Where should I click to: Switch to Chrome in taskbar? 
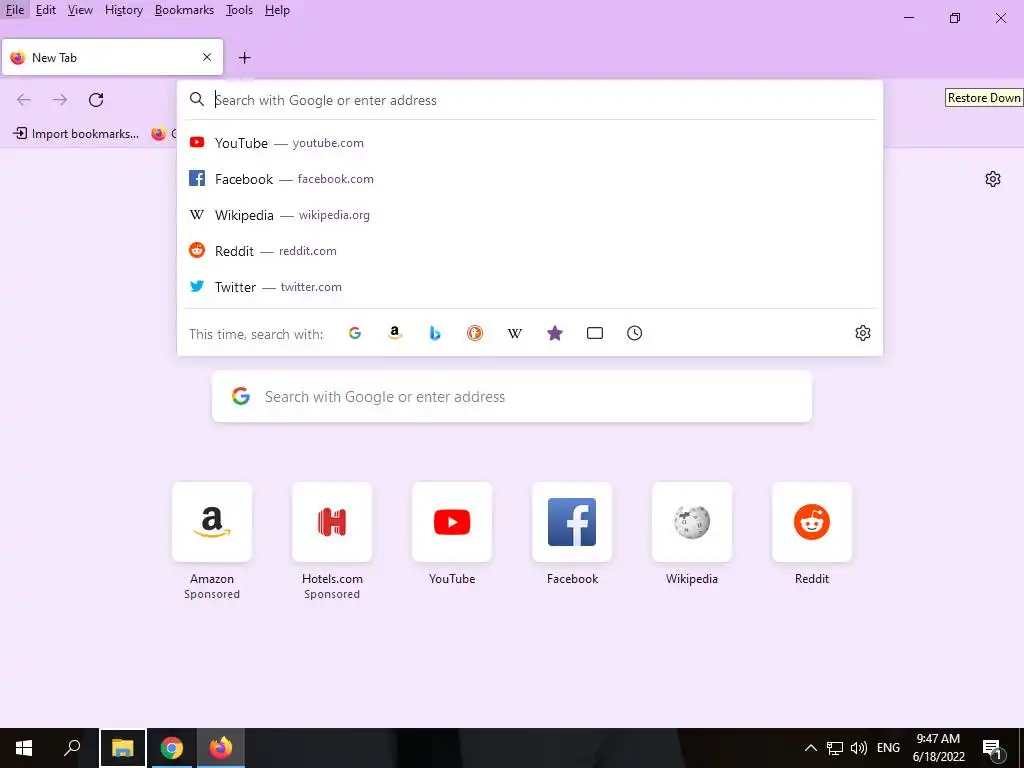tap(171, 748)
